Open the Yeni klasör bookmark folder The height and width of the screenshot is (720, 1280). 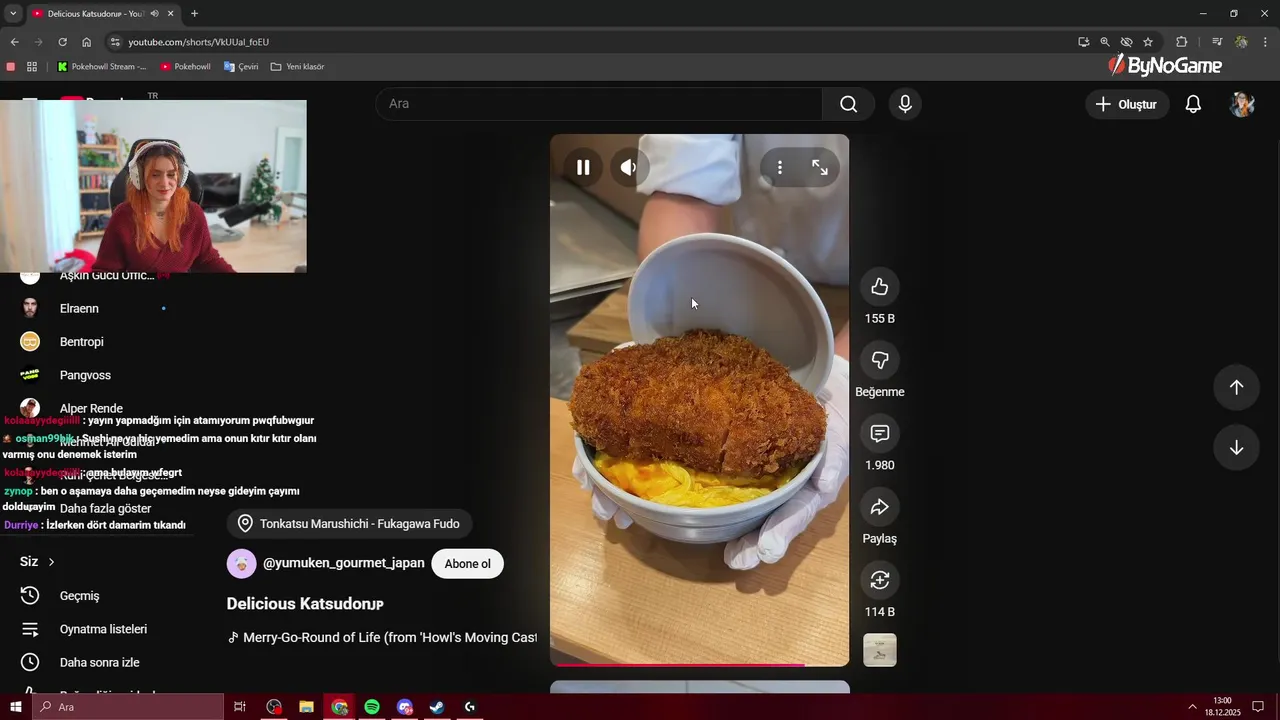pyautogui.click(x=297, y=67)
